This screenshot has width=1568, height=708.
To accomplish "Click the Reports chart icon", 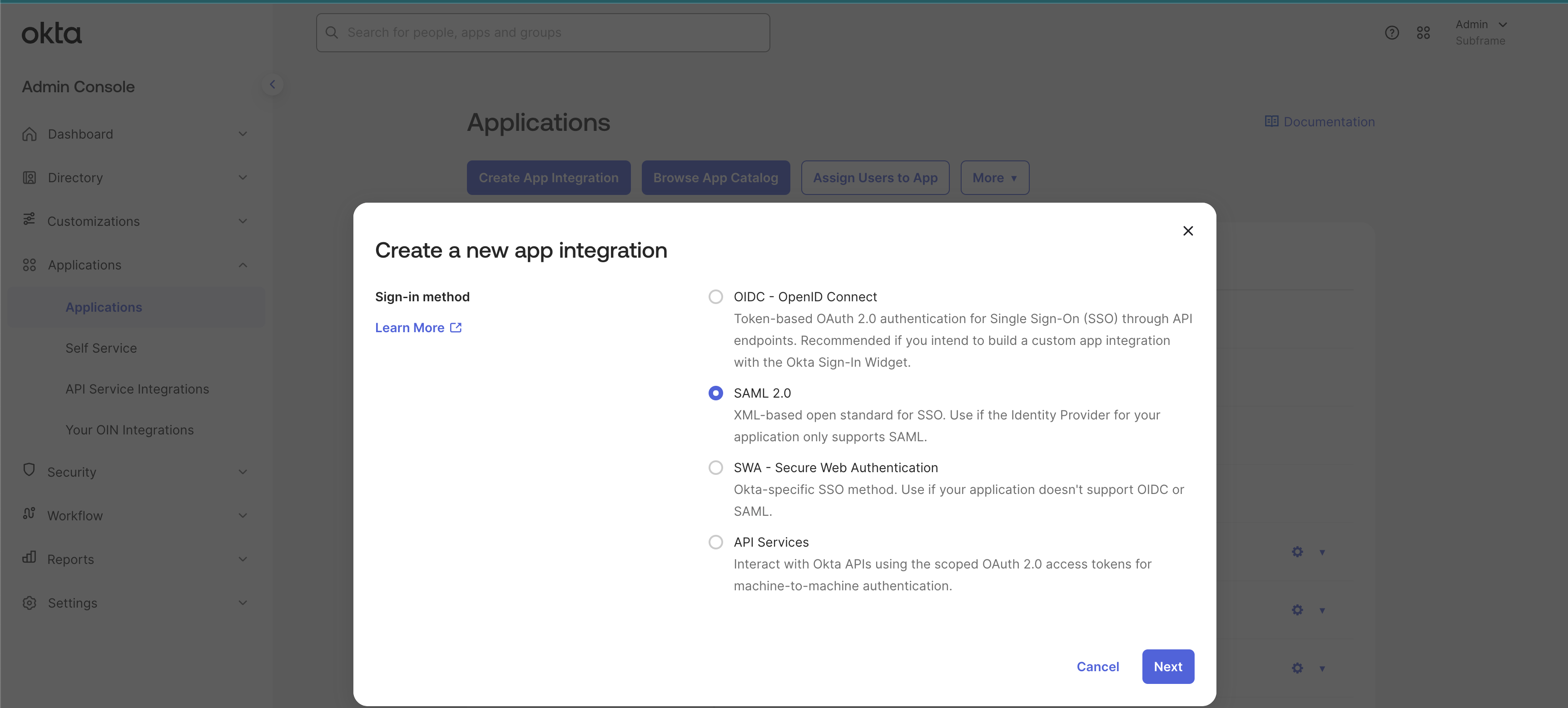I will (29, 558).
